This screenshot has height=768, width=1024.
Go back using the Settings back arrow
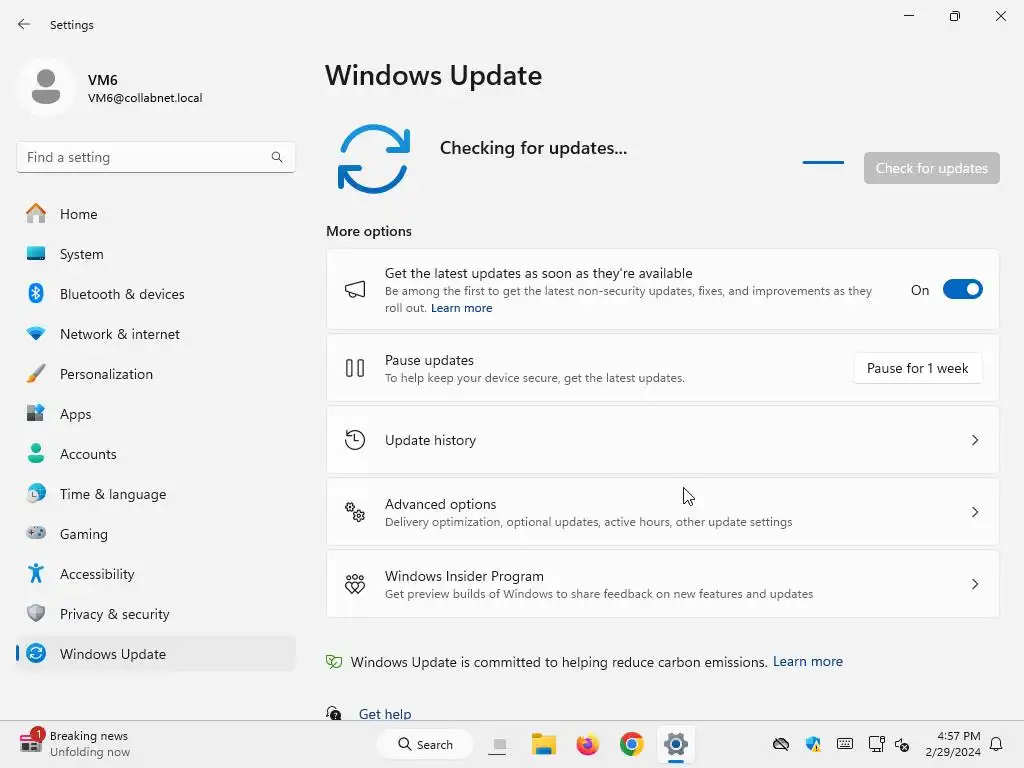pos(24,24)
